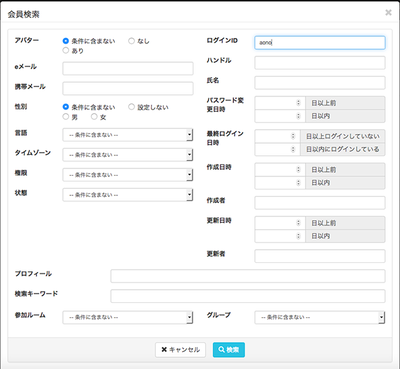Select 性別 条件に含まない radio option
The width and height of the screenshot is (400, 369).
[66, 107]
